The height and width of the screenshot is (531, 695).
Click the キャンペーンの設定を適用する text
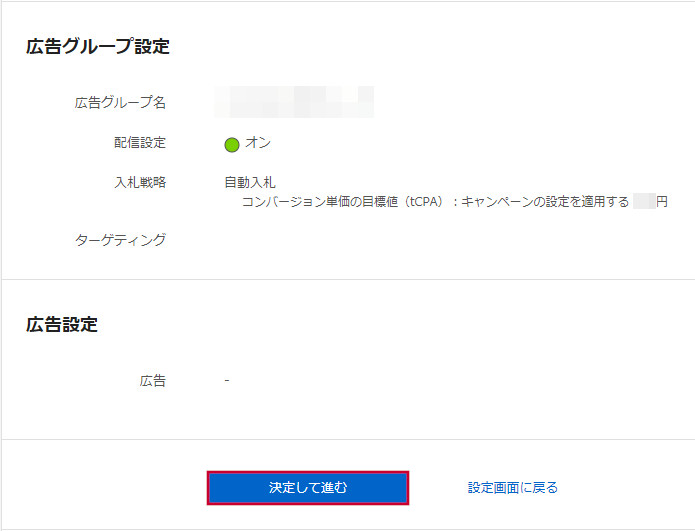[545, 202]
